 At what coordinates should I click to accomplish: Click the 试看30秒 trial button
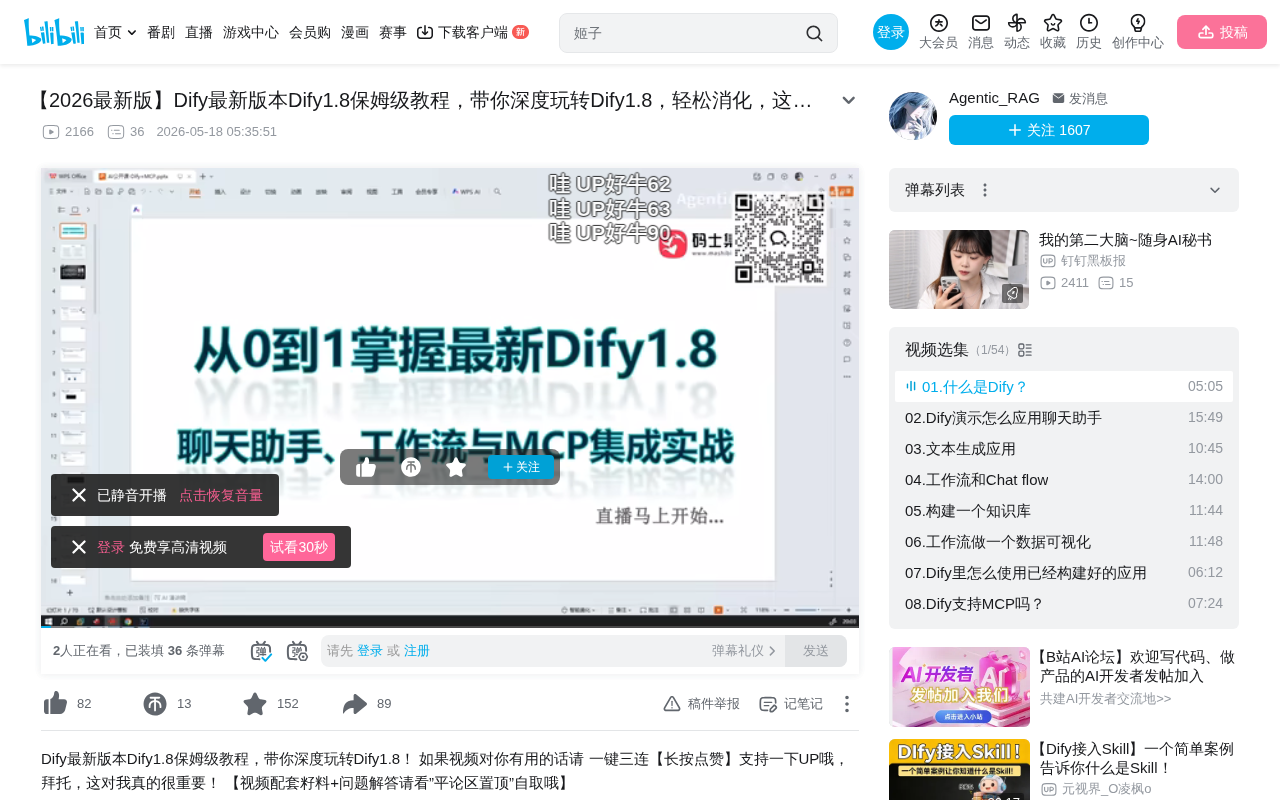[x=299, y=547]
